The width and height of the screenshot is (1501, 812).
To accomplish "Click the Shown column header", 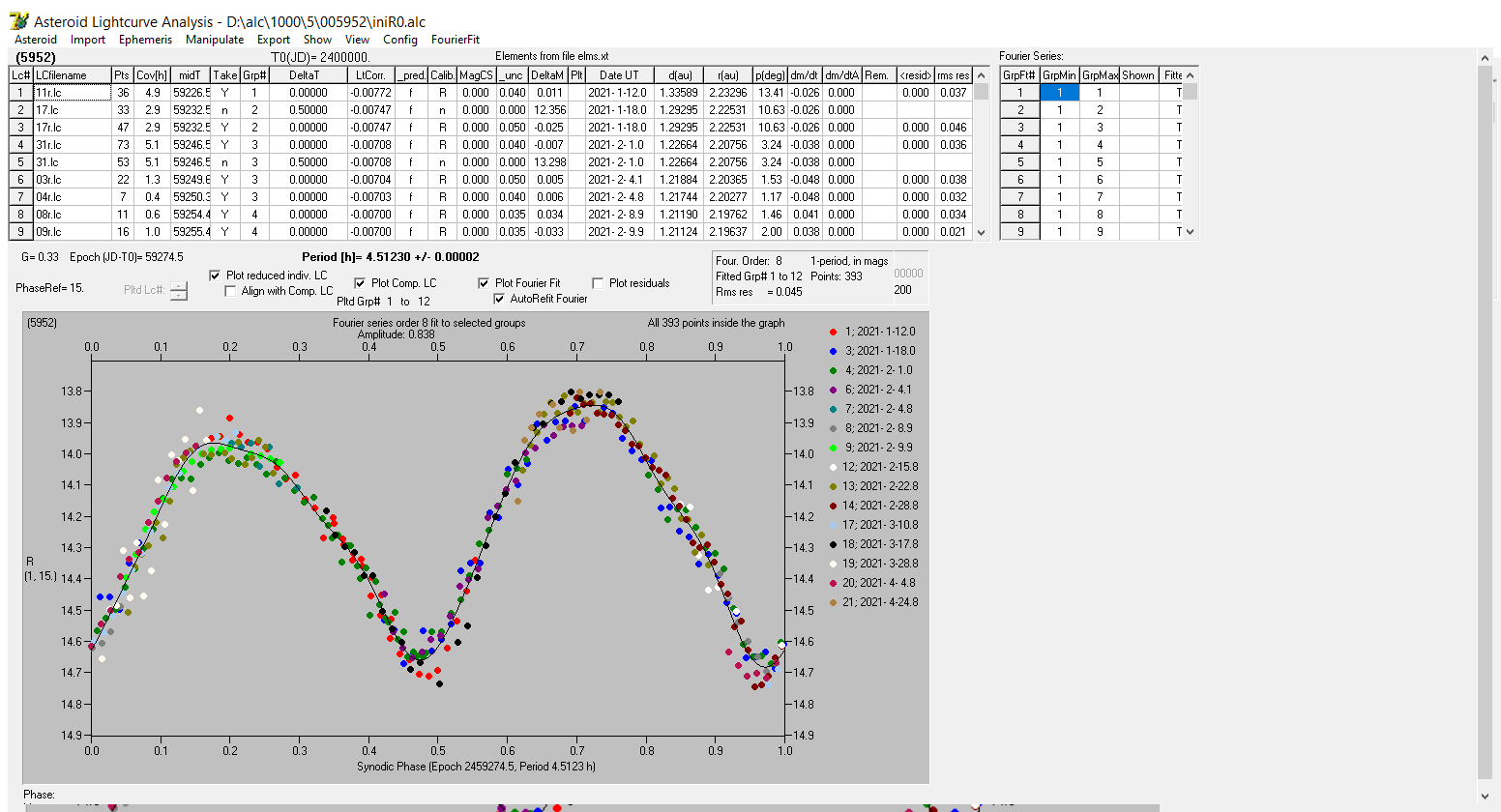I will point(1138,75).
